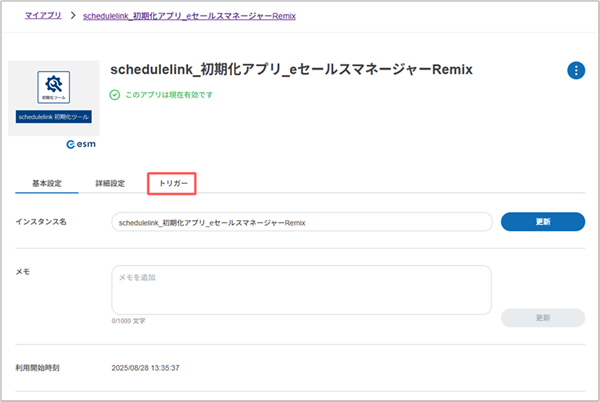Image resolution: width=600 pixels, height=402 pixels.
Task: Click the 利用開始時刻 timestamp value
Action: [x=145, y=368]
